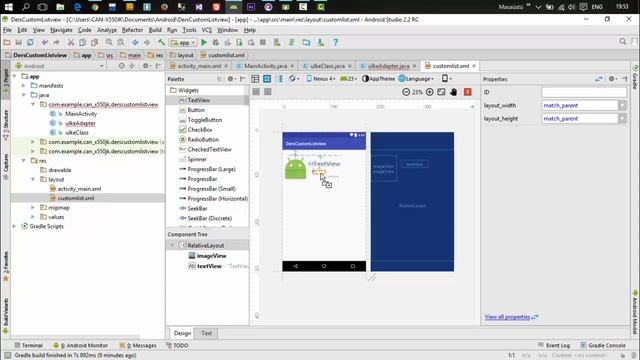Select Button widget in the Palette

(x=196, y=110)
